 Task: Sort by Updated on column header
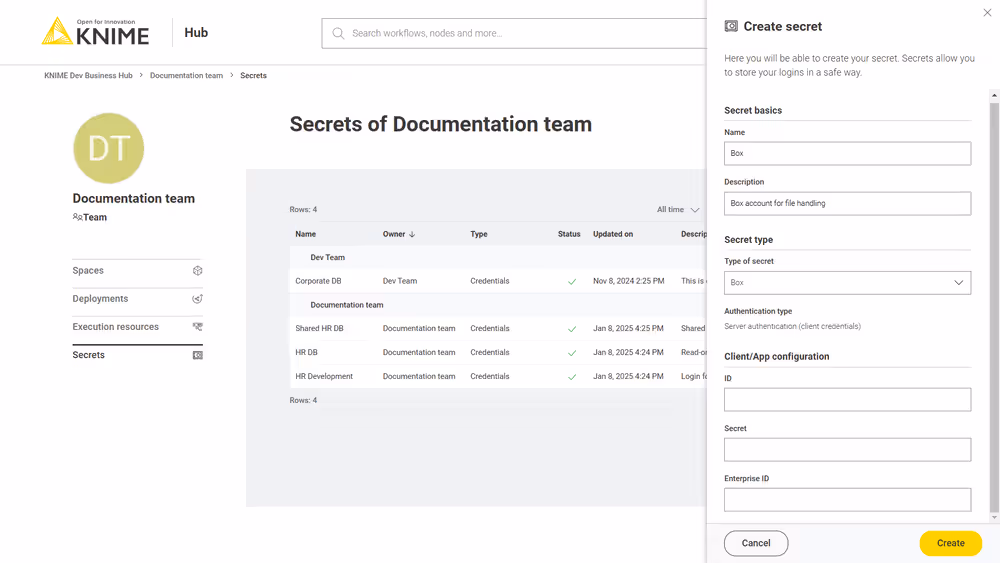(x=613, y=234)
